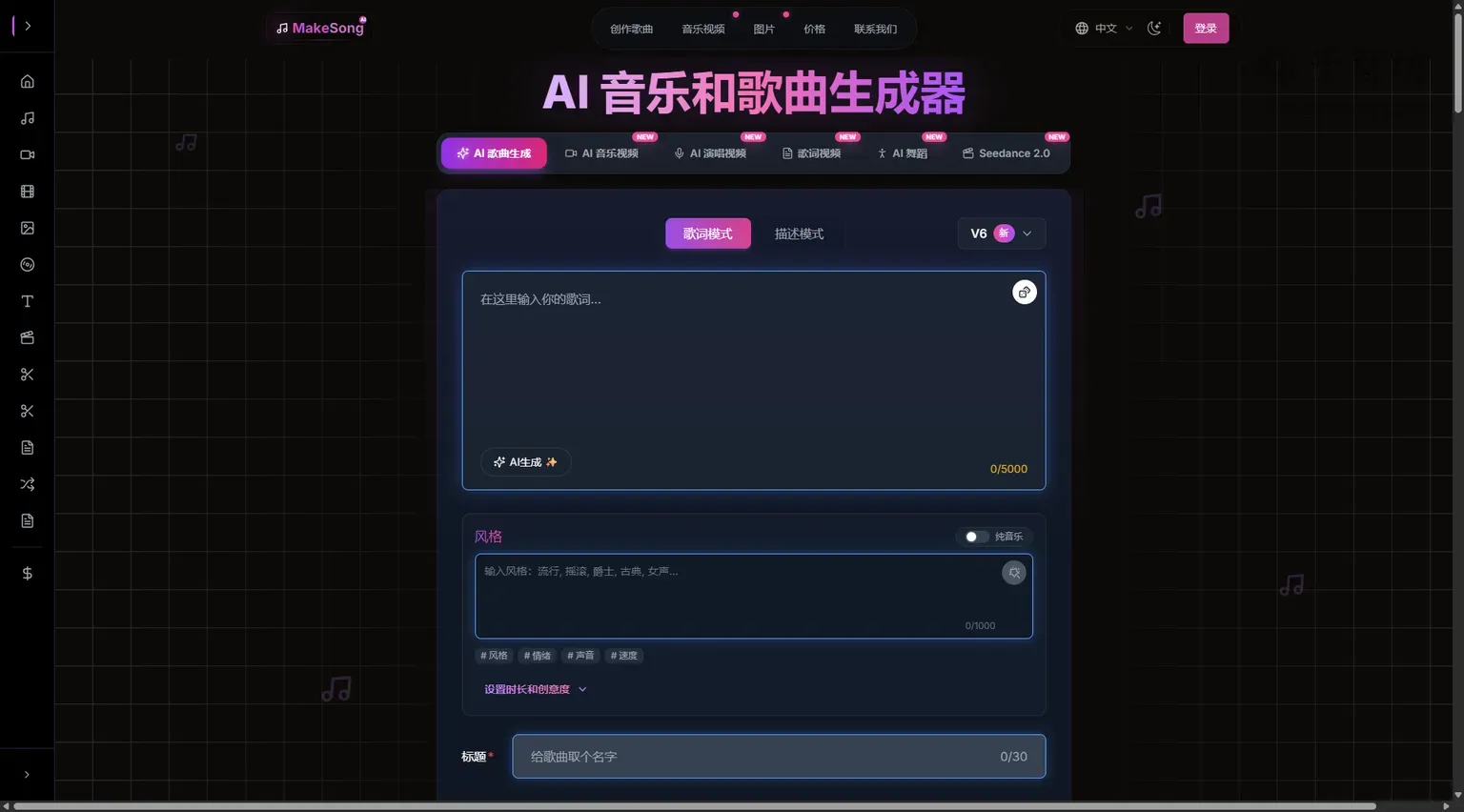
Task: Expand 设置时长和创意度
Action: click(536, 689)
